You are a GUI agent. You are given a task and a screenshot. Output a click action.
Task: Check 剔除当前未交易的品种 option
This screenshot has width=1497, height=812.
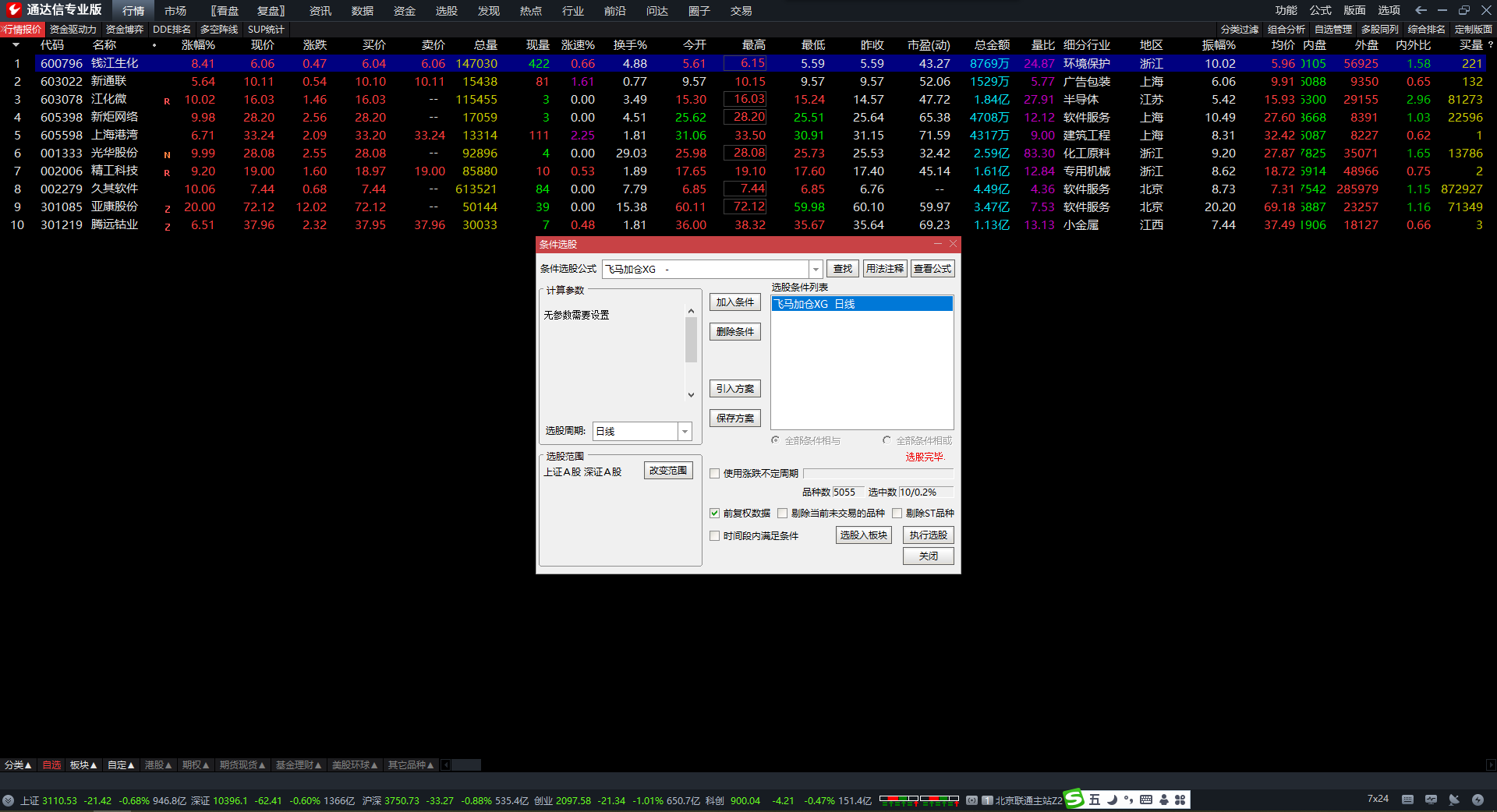pos(782,513)
